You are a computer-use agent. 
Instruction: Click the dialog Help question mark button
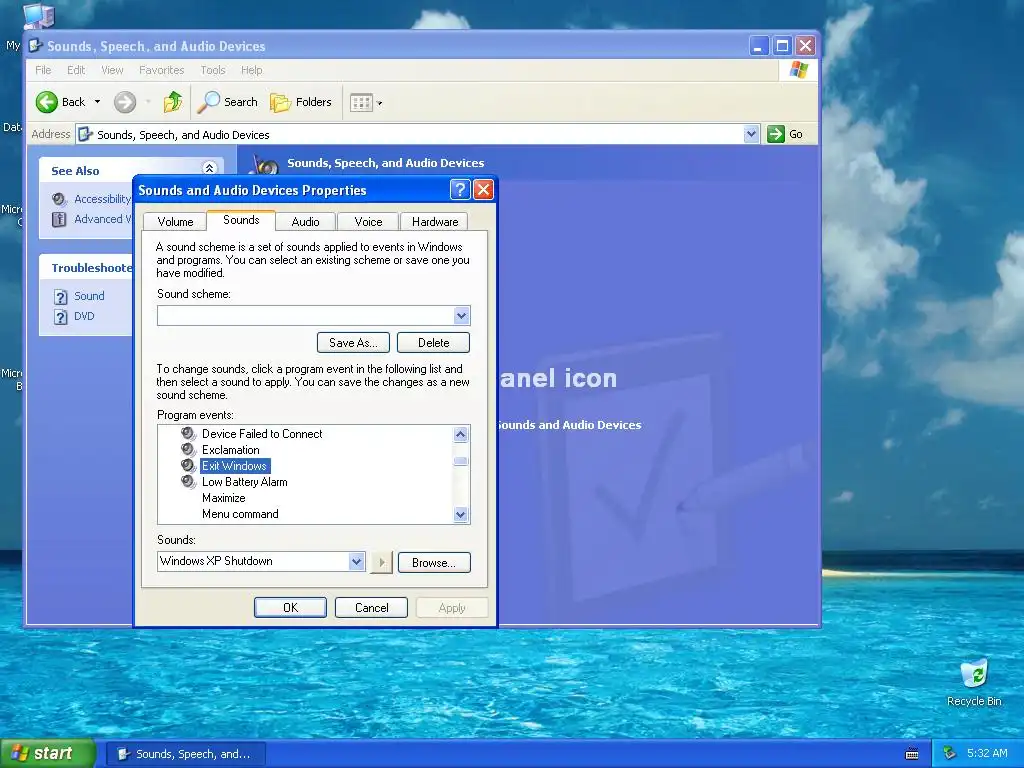460,190
